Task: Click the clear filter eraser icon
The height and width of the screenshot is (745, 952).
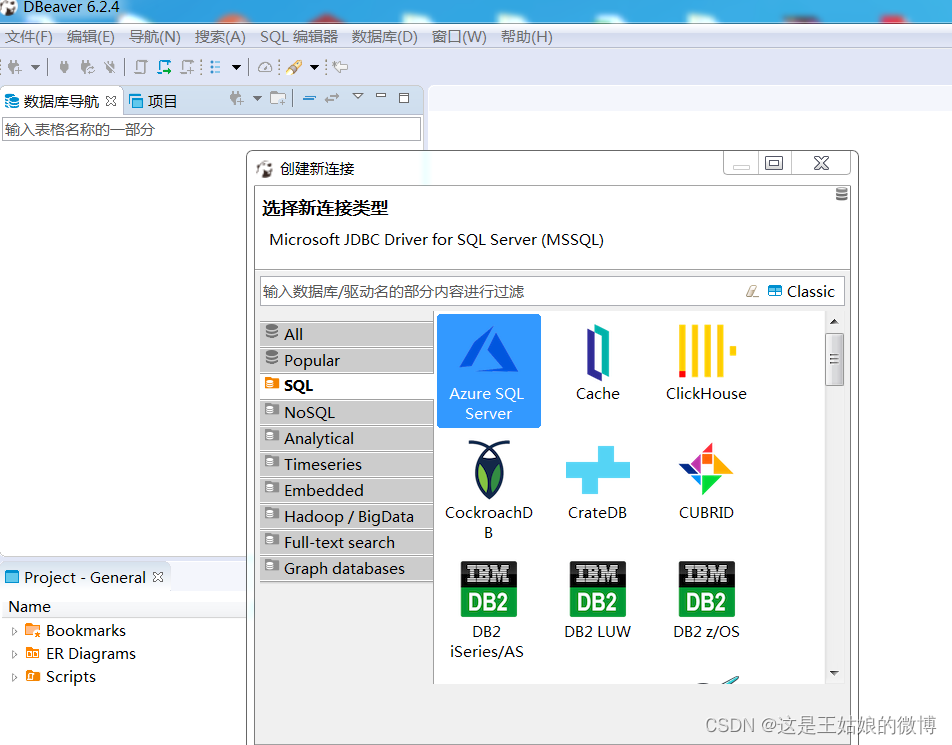Action: point(752,291)
